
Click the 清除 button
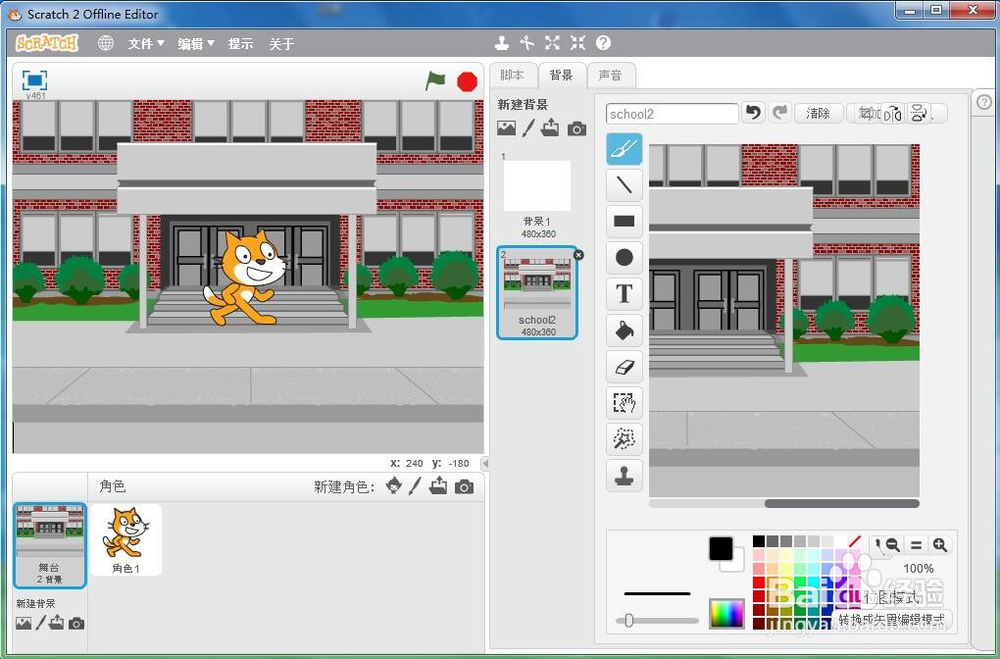tap(818, 114)
